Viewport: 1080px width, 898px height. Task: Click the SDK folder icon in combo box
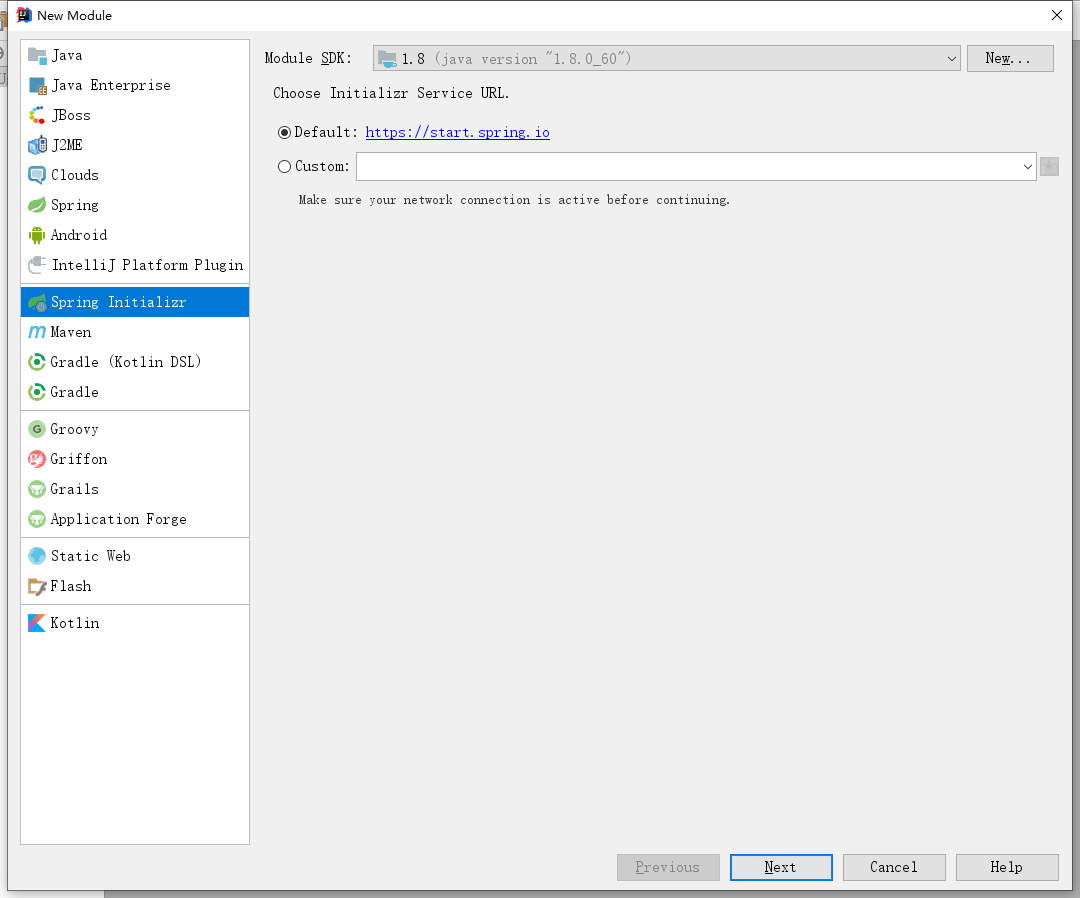[388, 59]
